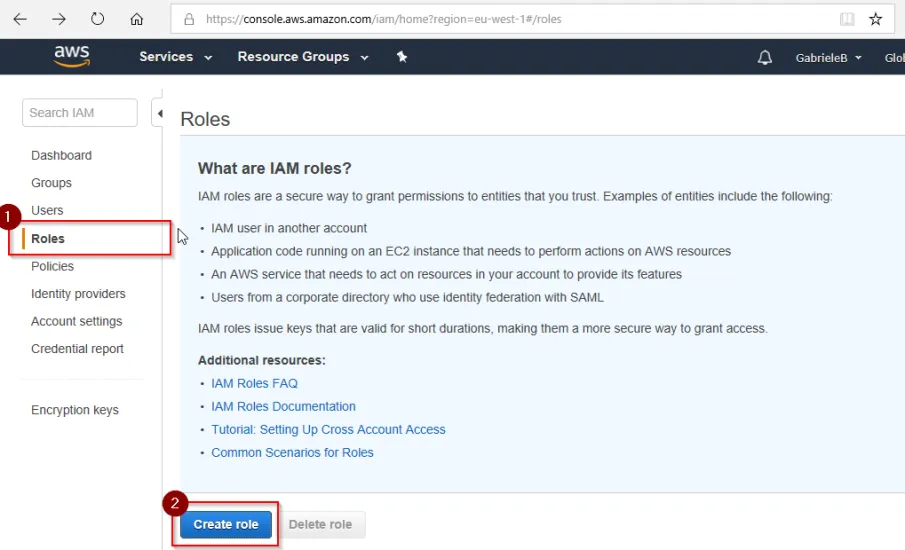Viewport: 905px width, 550px height.
Task: Open the notifications bell
Action: coord(765,57)
